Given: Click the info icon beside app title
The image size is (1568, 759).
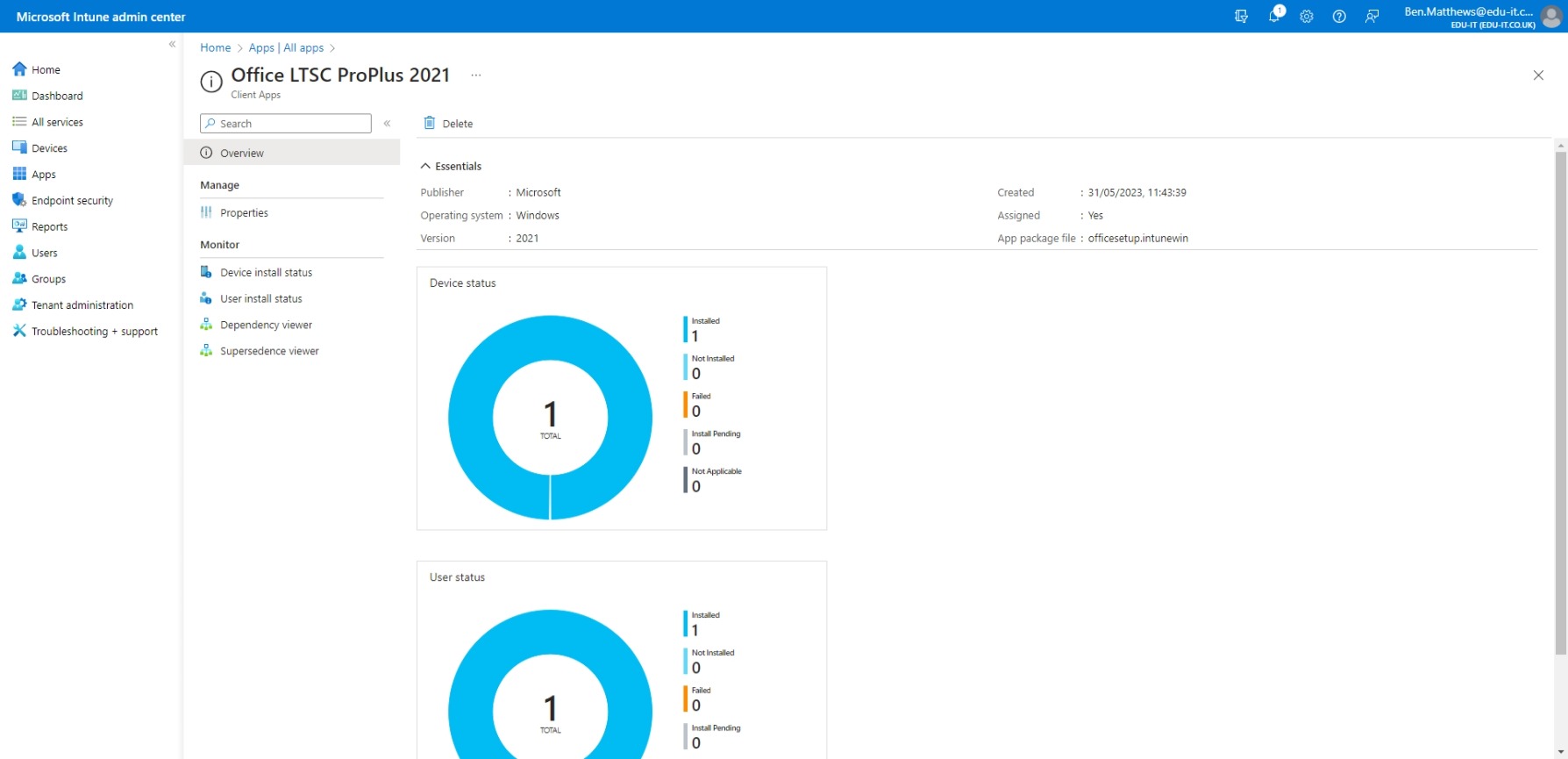Looking at the screenshot, I should (x=211, y=82).
